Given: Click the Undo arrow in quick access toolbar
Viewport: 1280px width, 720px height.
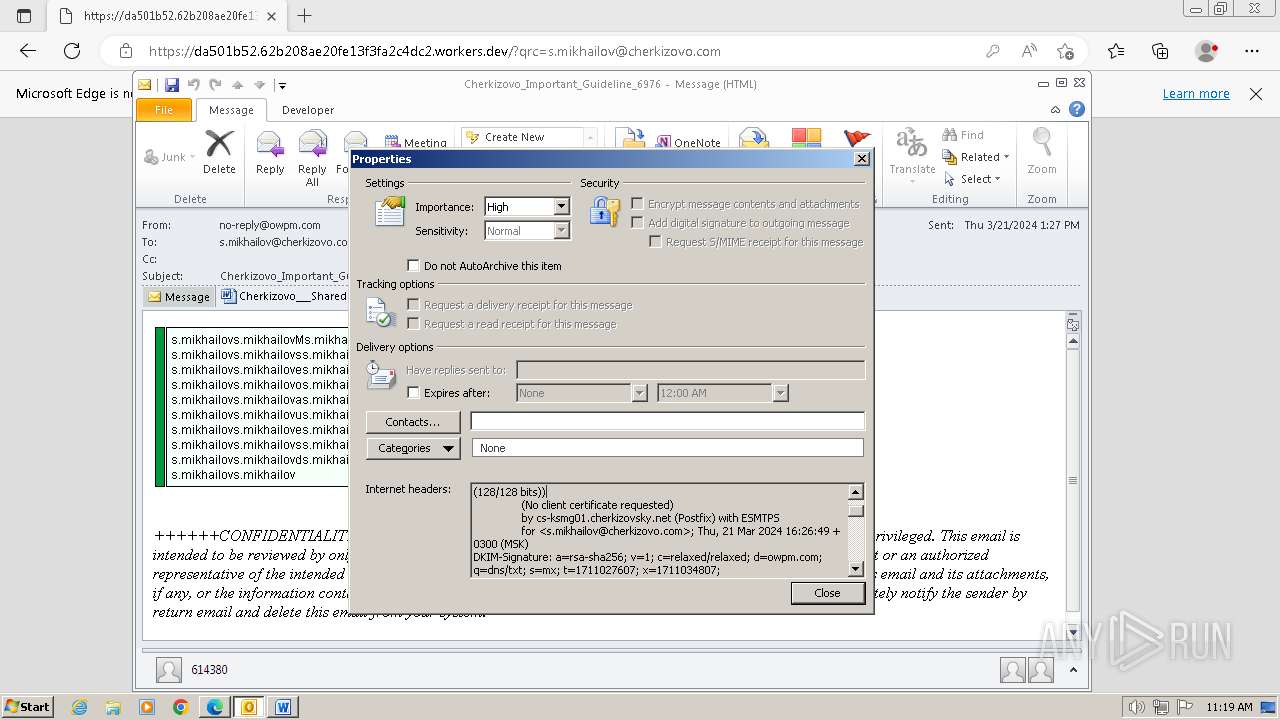Looking at the screenshot, I should click(194, 85).
